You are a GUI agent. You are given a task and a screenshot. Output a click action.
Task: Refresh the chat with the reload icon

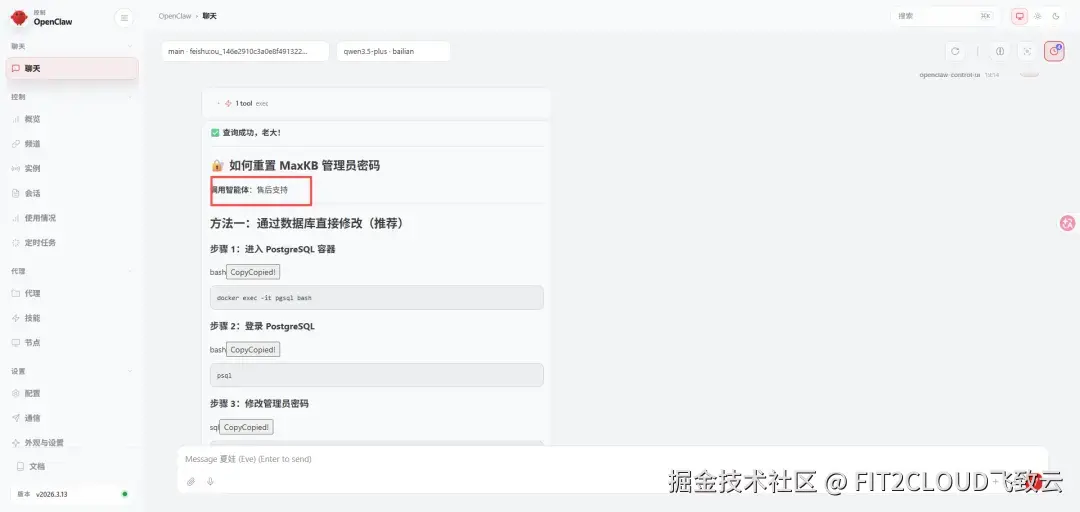point(955,51)
